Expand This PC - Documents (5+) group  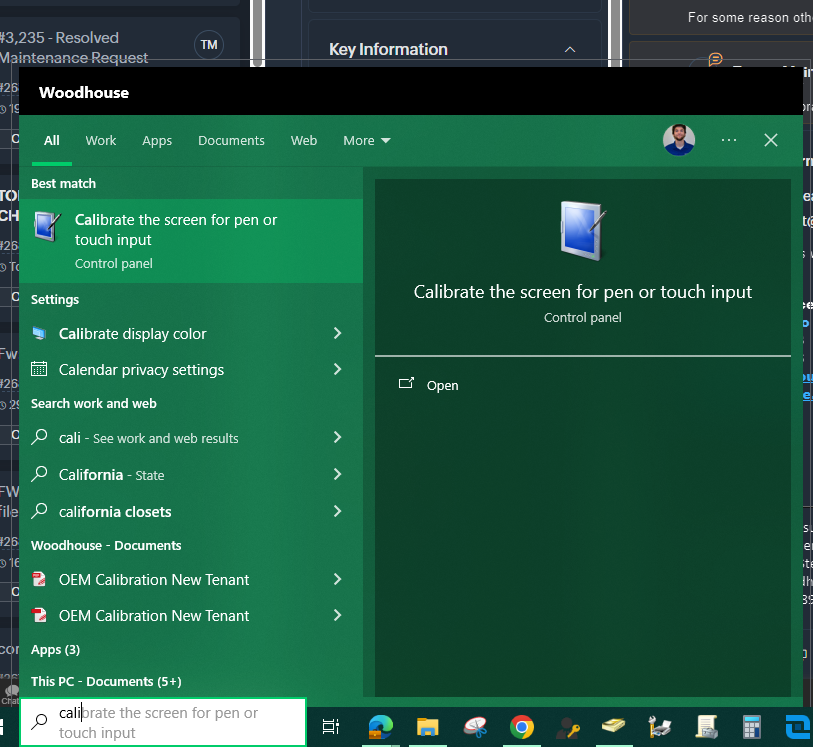[x=106, y=681]
